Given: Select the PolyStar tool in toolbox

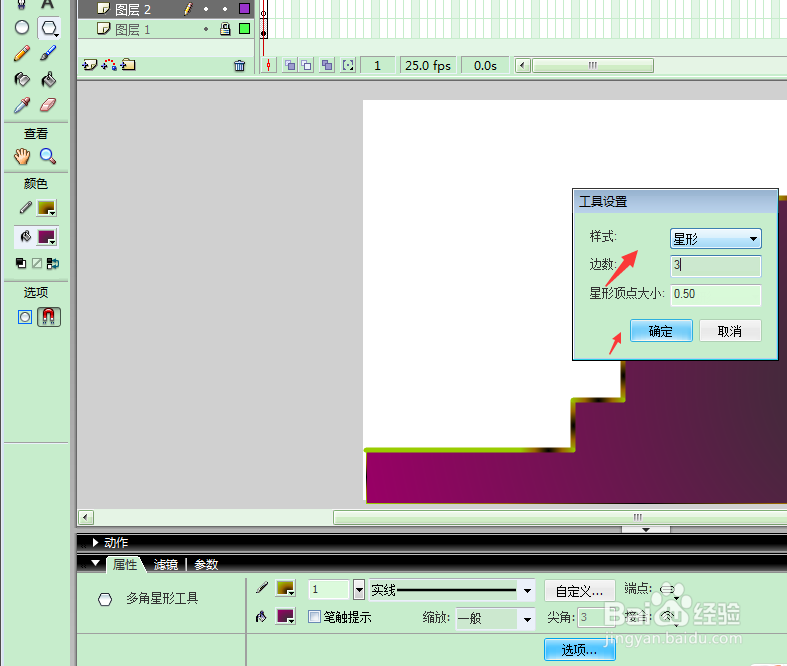Looking at the screenshot, I should pyautogui.click(x=49, y=28).
